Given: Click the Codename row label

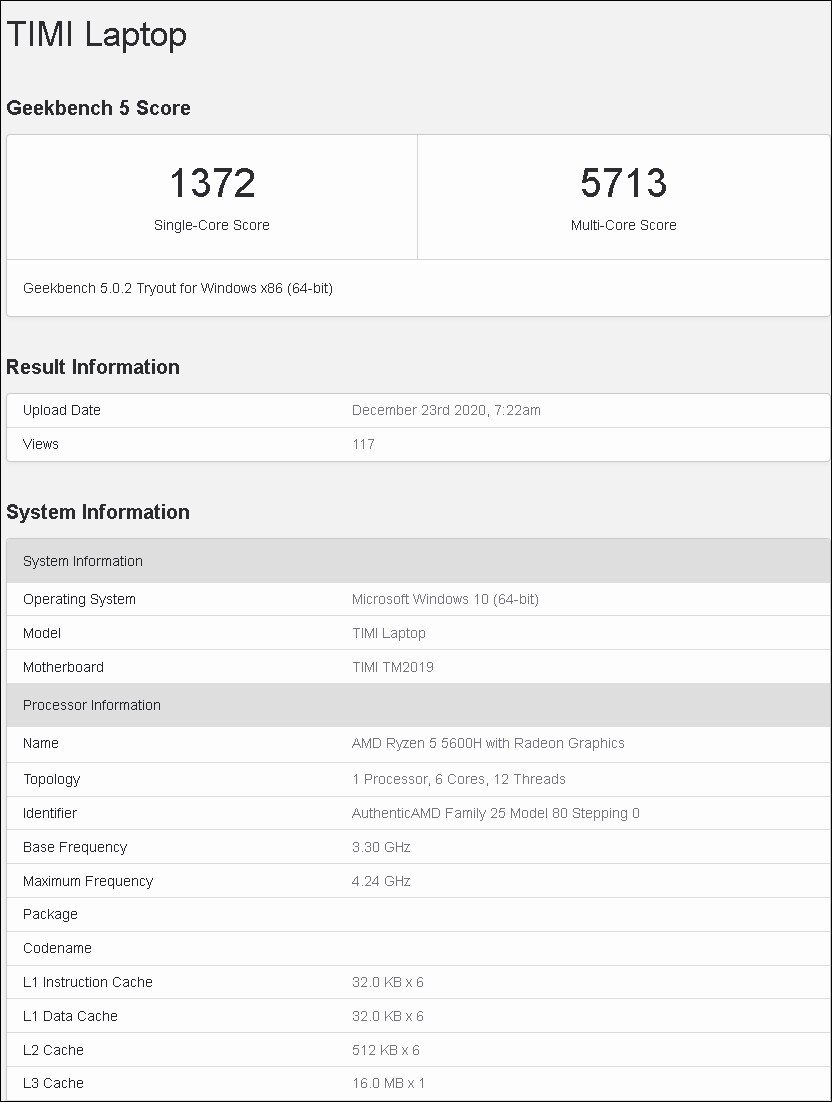Looking at the screenshot, I should tap(58, 948).
